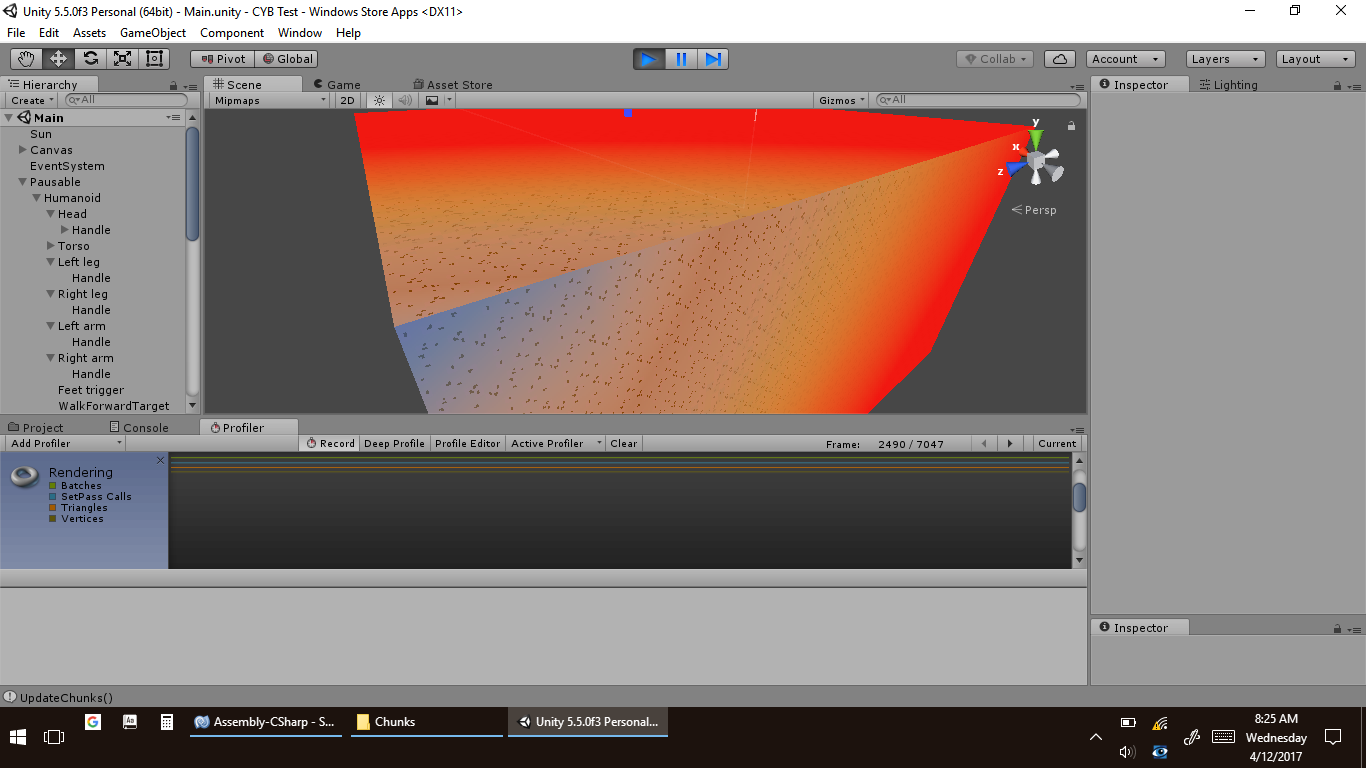The image size is (1366, 768).
Task: Open the cloud services panel
Action: click(1060, 59)
